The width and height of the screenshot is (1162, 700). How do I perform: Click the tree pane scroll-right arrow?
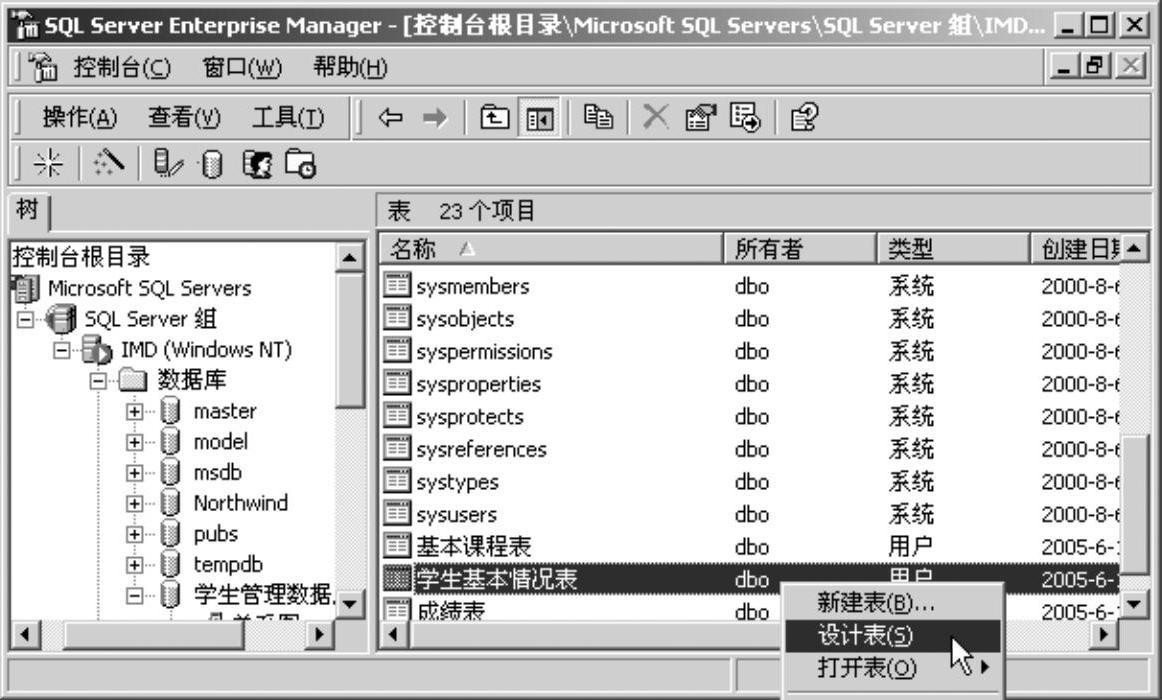[319, 634]
